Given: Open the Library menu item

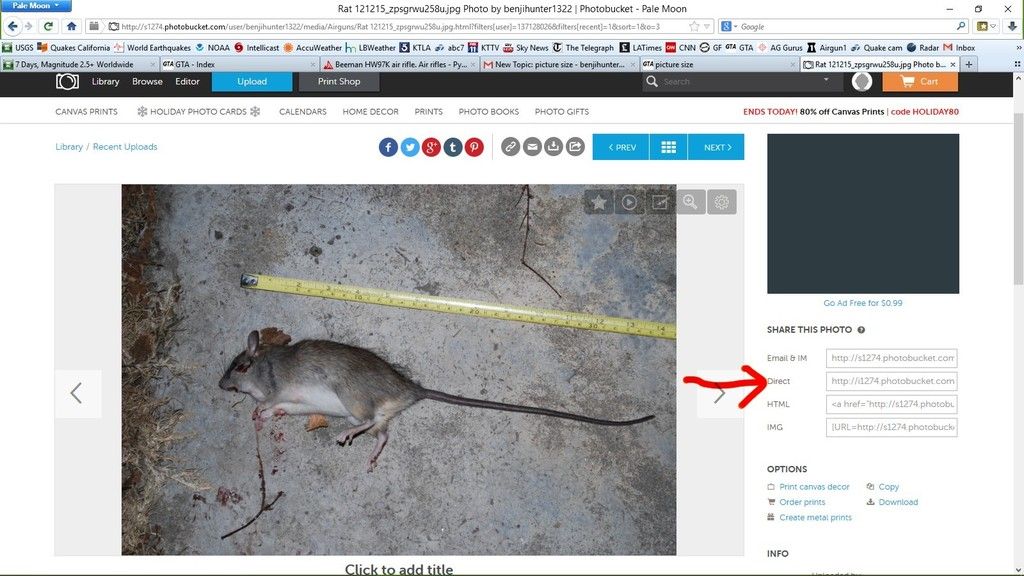Looking at the screenshot, I should 105,82.
